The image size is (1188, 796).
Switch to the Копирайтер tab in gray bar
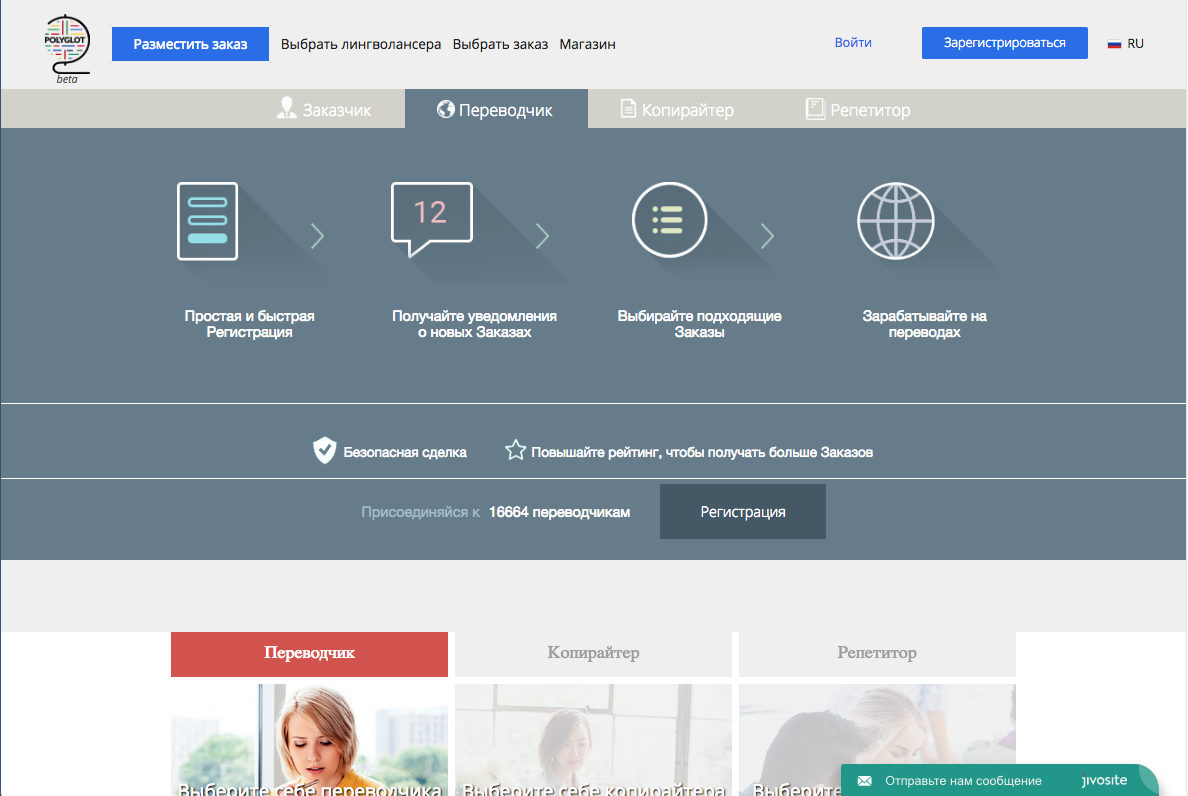678,109
